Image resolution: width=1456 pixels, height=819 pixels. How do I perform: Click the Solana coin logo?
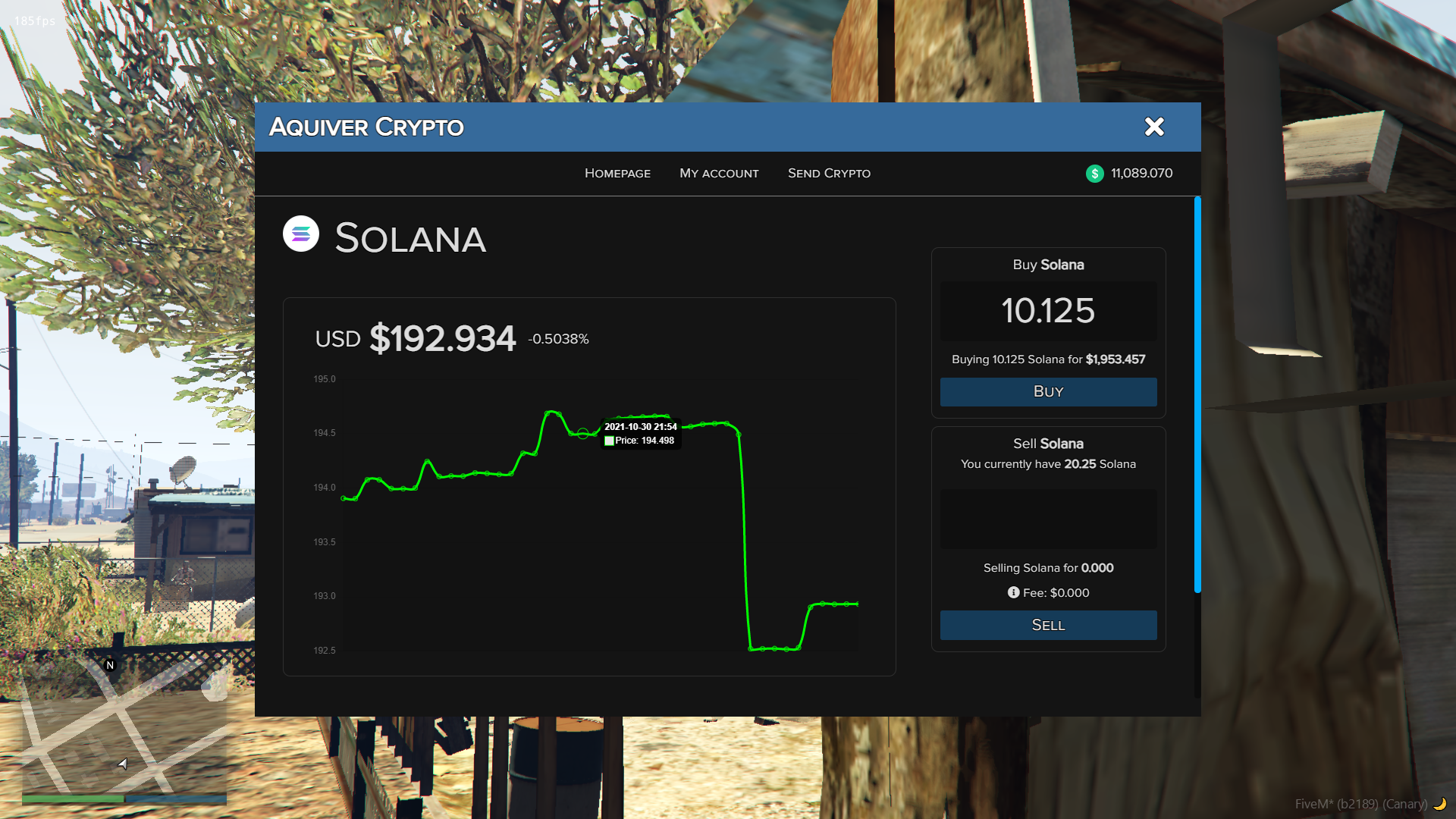(x=301, y=234)
